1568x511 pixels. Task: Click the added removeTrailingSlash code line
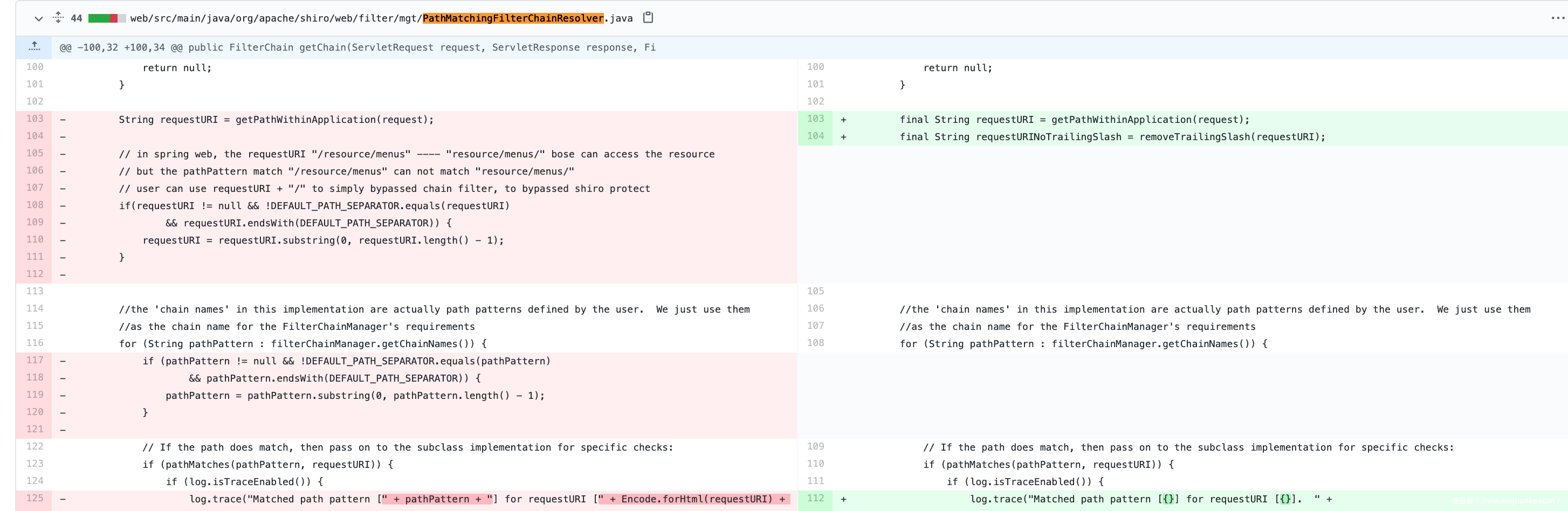[x=1112, y=137]
